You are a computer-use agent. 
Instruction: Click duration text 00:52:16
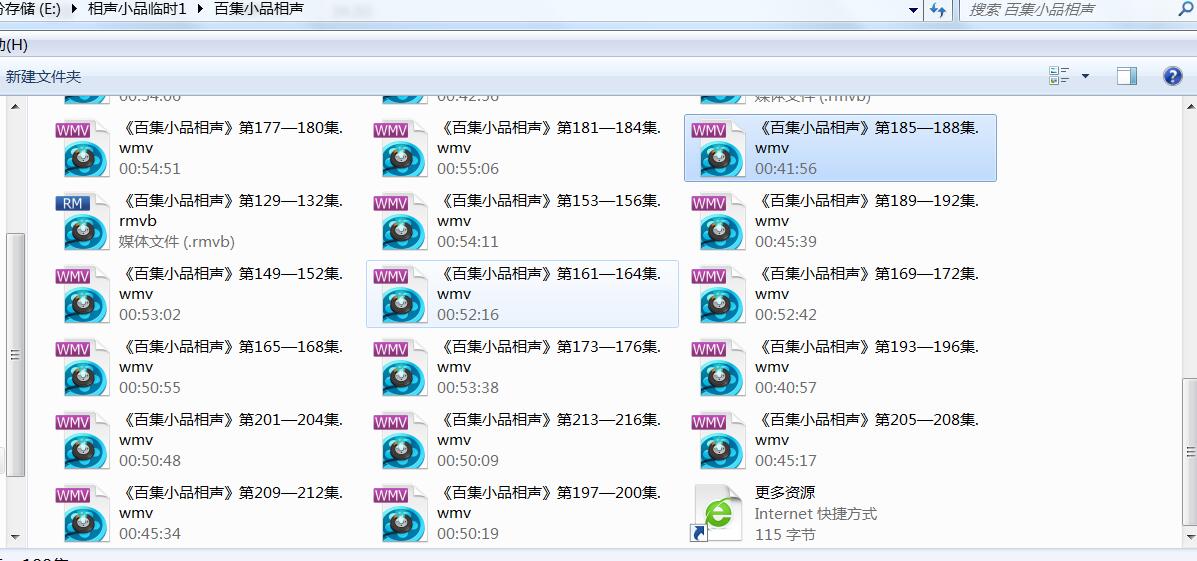[x=468, y=314]
